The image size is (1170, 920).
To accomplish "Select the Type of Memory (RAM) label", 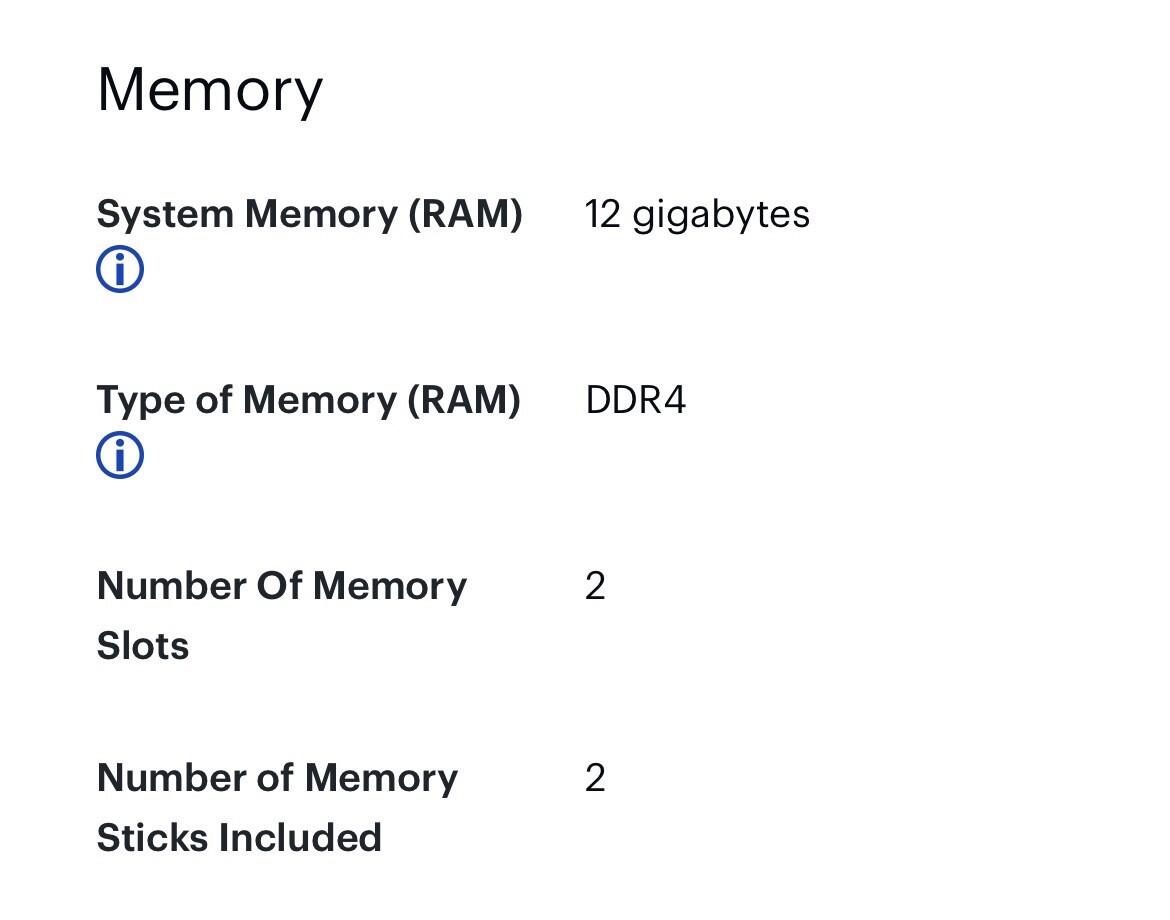I will tap(309, 401).
